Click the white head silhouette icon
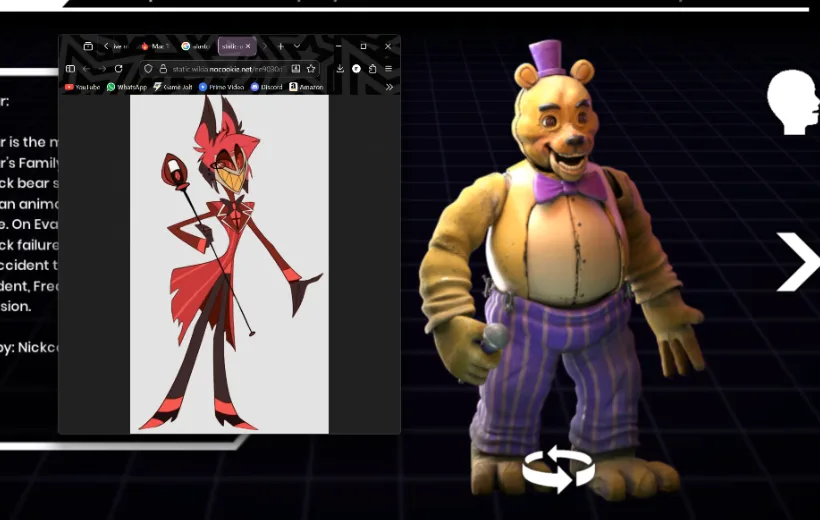The image size is (820, 520). point(793,103)
